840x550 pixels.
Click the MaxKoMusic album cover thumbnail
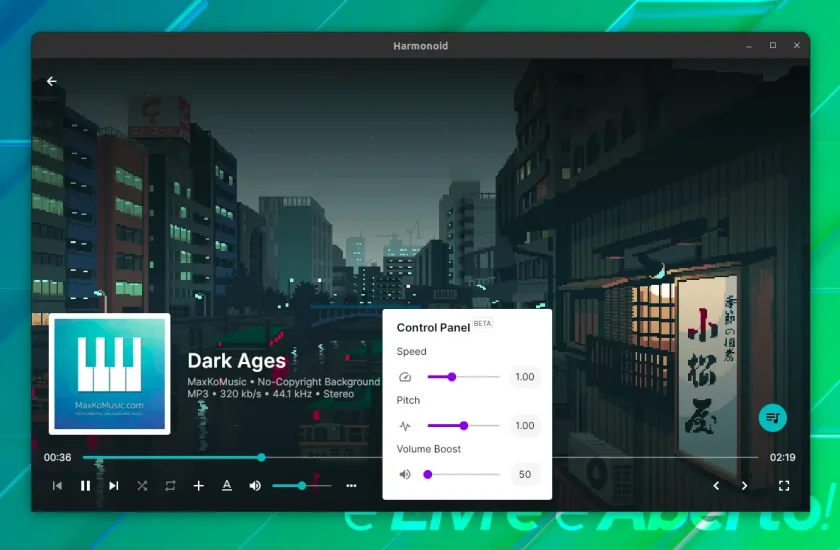pos(110,374)
